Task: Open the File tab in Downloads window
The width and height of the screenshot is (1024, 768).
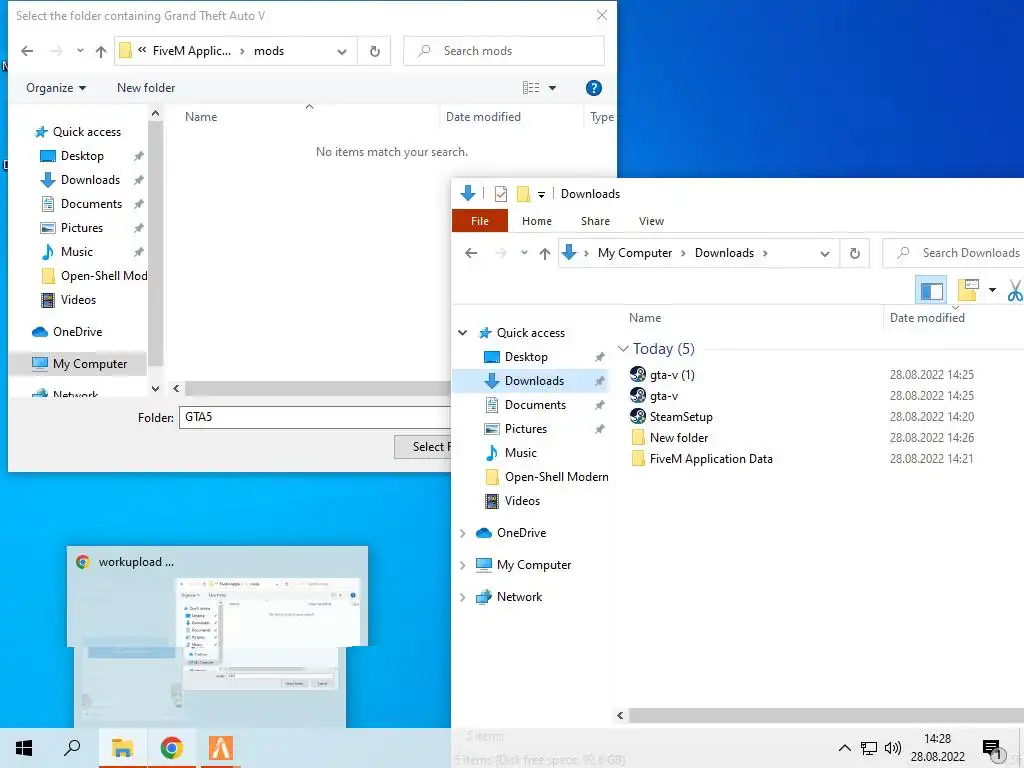Action: (479, 221)
